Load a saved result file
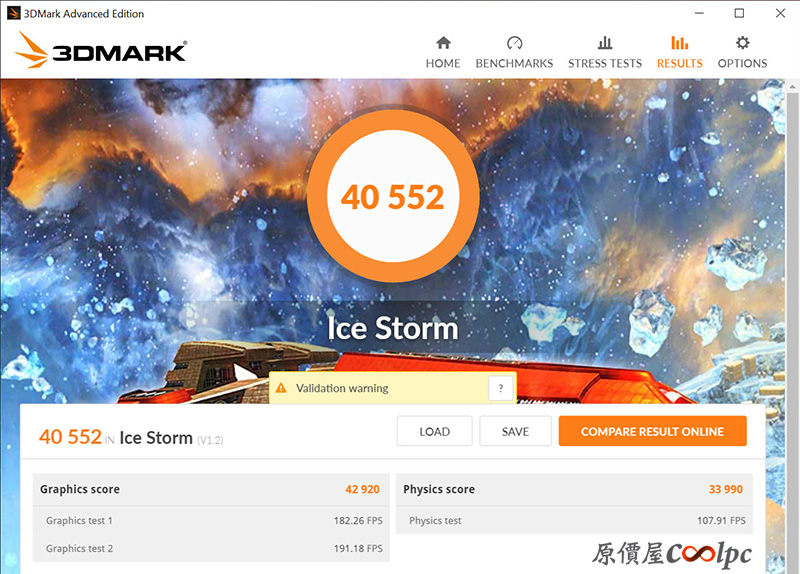Screen dimensions: 800x574 pos(435,431)
